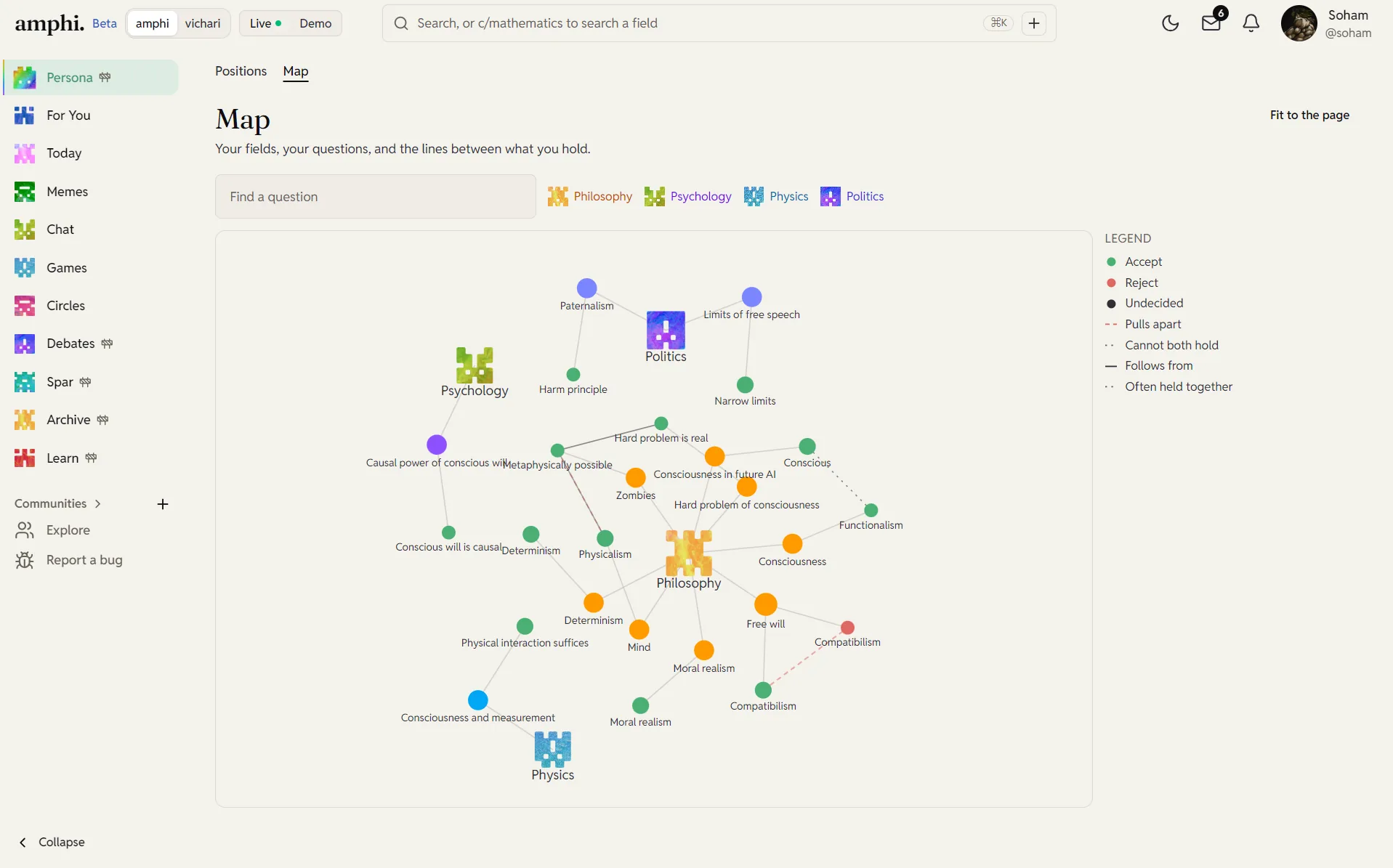Open the Learn section
Image resolution: width=1393 pixels, height=868 pixels.
[91, 458]
